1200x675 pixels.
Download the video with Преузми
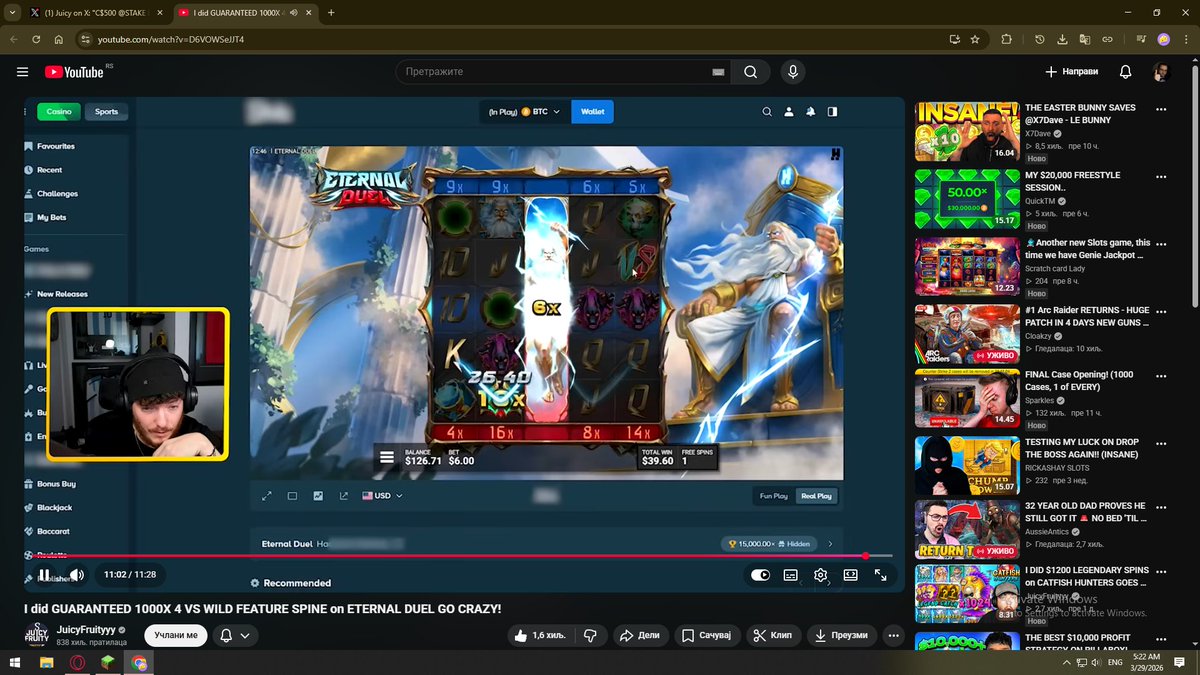841,635
